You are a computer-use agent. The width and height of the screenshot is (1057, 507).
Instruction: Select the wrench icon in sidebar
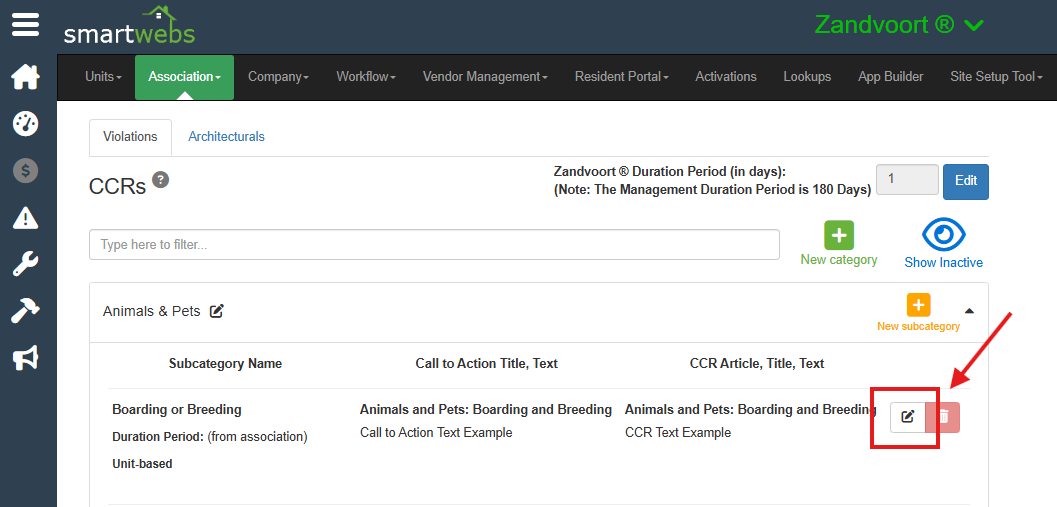[x=26, y=264]
